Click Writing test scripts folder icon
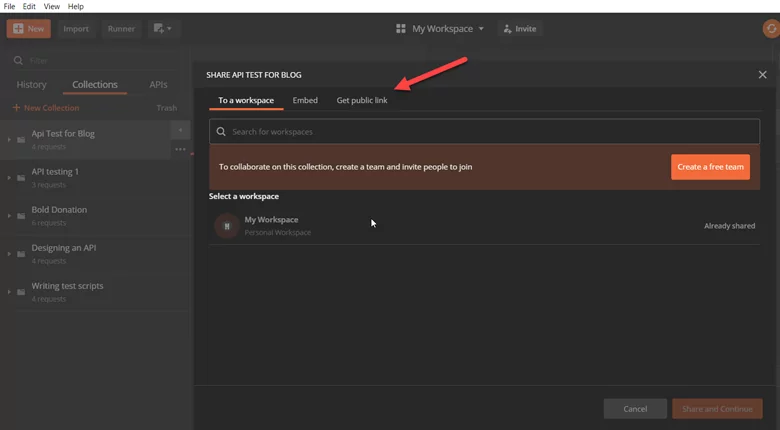The image size is (780, 430). click(21, 292)
